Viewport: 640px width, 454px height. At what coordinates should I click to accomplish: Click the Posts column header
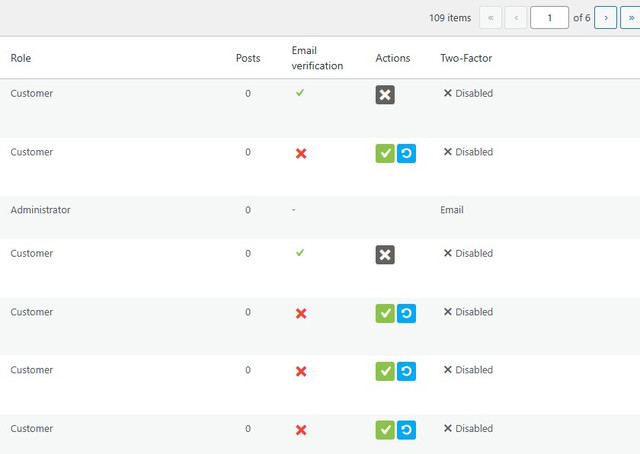tap(248, 58)
